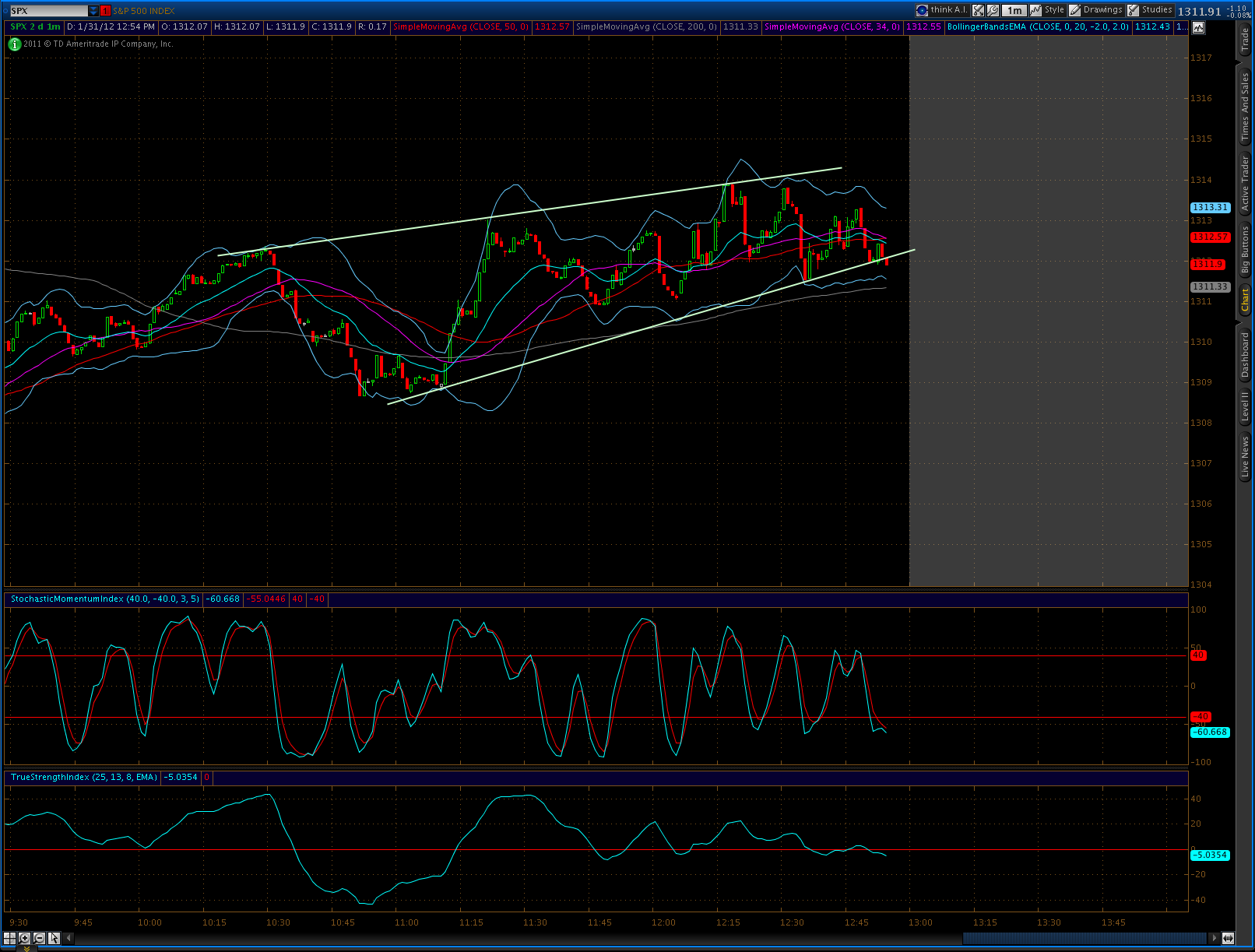The image size is (1255, 952).
Task: Expand the bottom double-chevron panel
Action: click(26, 948)
